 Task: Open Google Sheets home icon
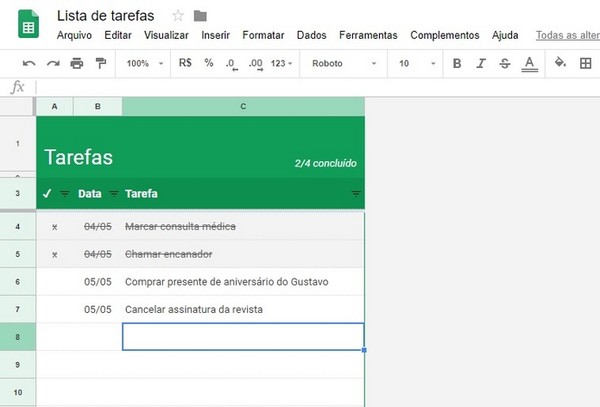pyautogui.click(x=27, y=25)
